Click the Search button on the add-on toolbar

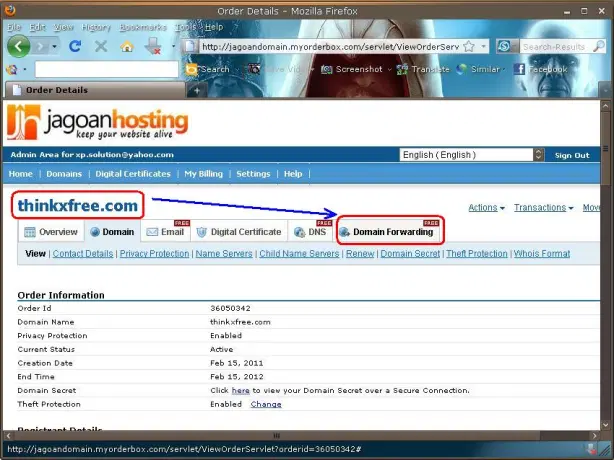(x=208, y=69)
